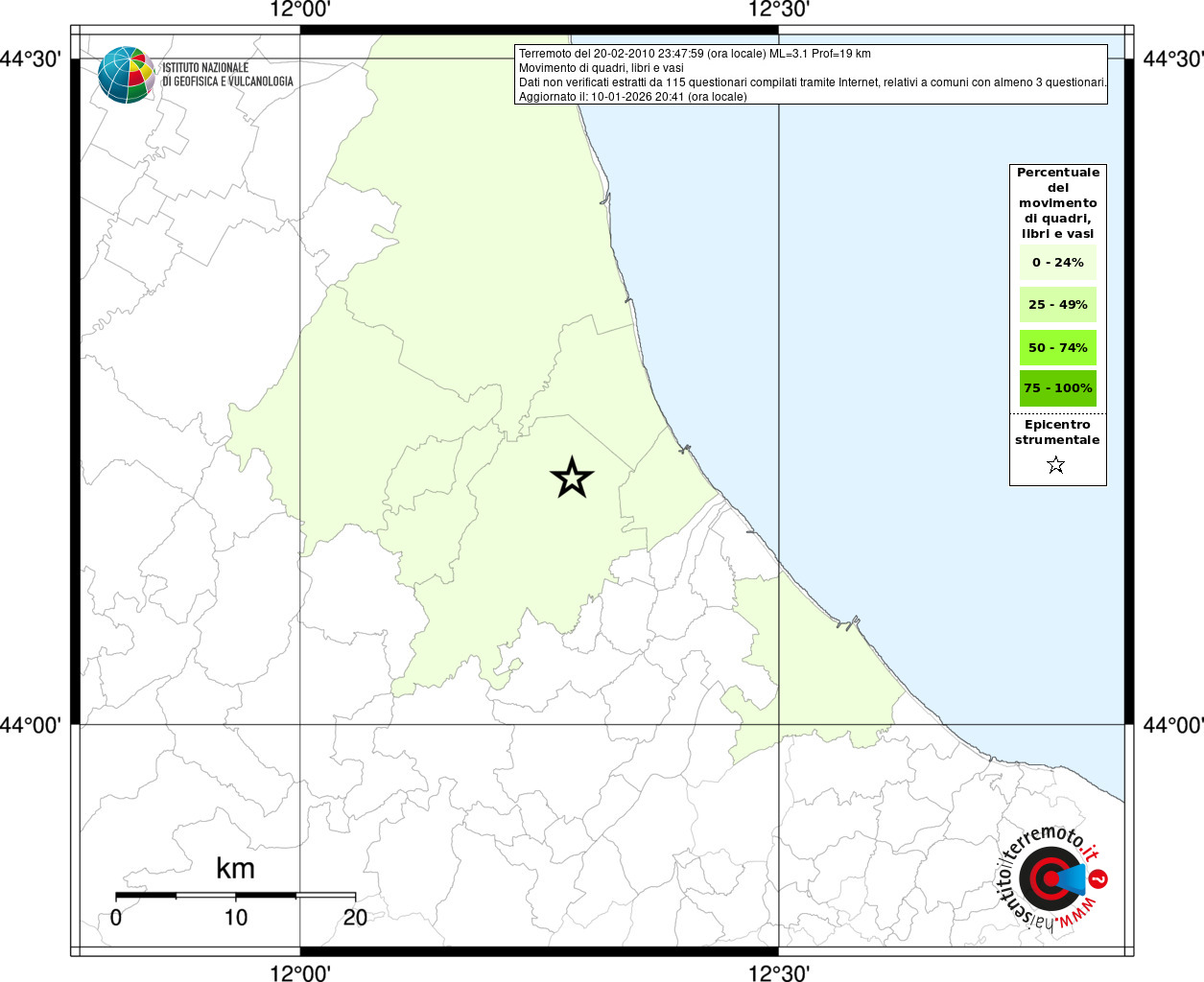Screen dimensions: 1204x982
Task: Click the right 44°30' latitude label
Action: [1173, 59]
